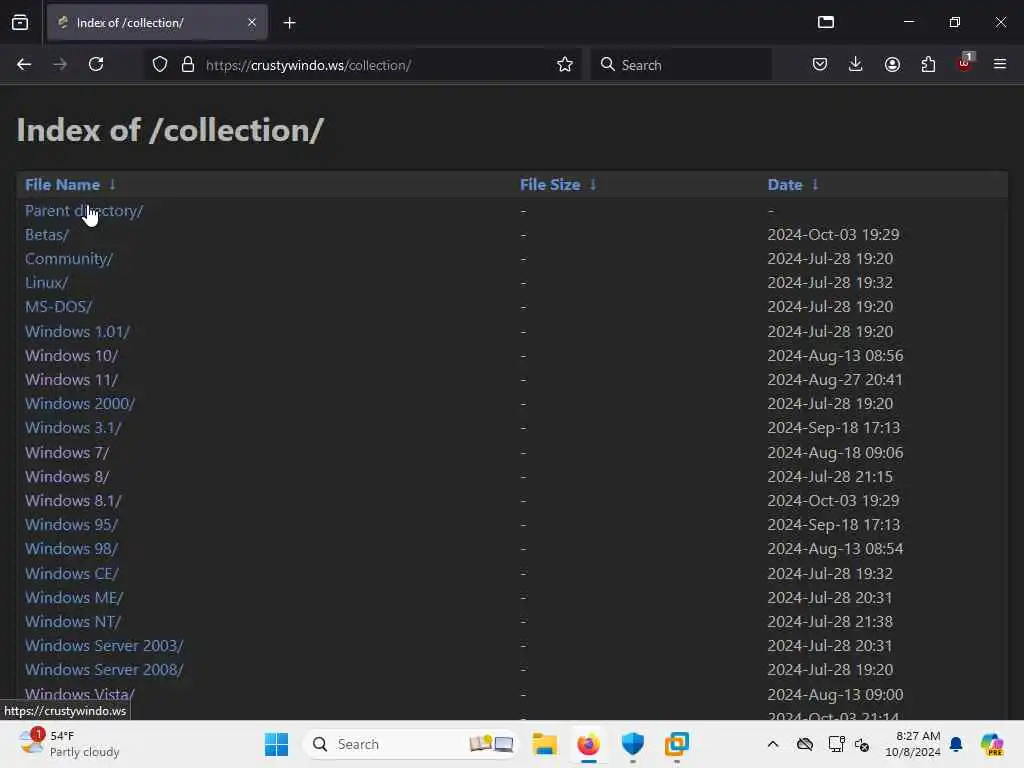
Task: Click the Copilot icon in taskbar corner
Action: click(992, 744)
